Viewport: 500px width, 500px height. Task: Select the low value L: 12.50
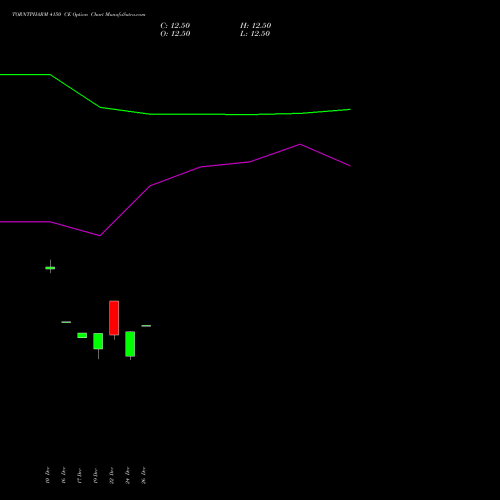point(255,34)
